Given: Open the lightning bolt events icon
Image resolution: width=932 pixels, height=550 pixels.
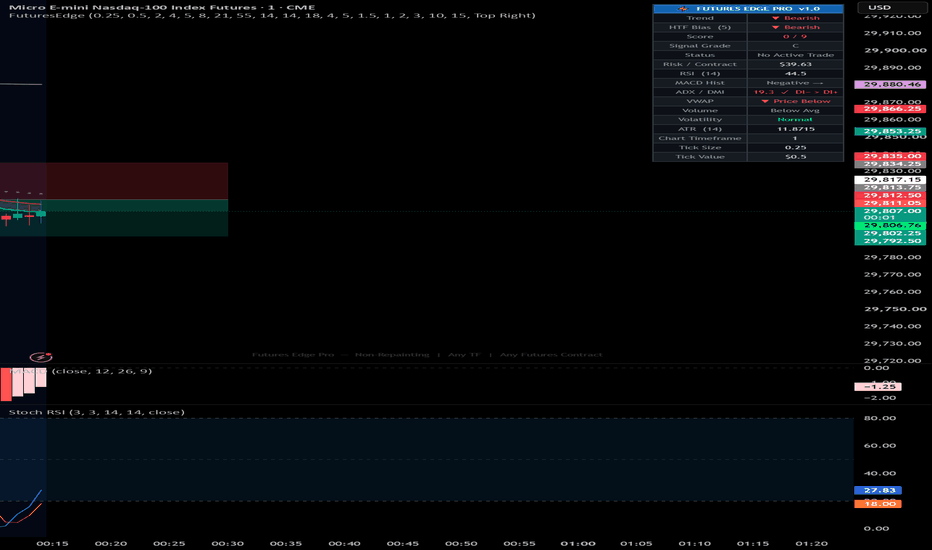Looking at the screenshot, I should (x=41, y=357).
